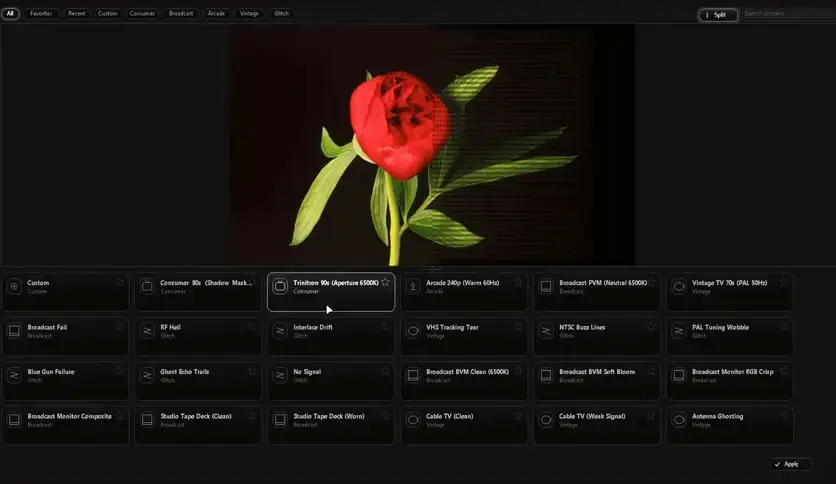Click the Apply button
The image size is (836, 484).
[791, 464]
